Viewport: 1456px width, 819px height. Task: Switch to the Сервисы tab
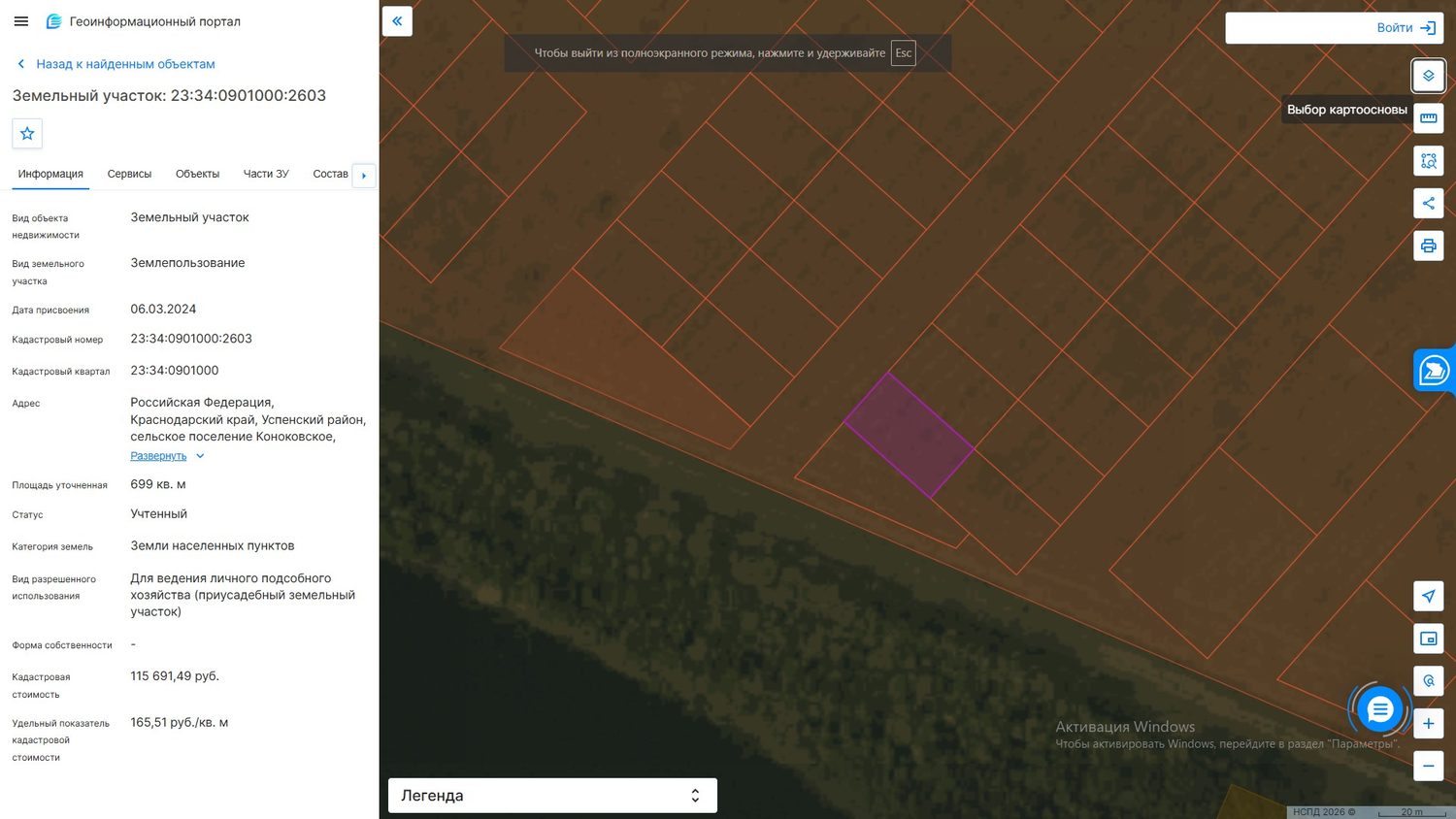[x=129, y=174]
